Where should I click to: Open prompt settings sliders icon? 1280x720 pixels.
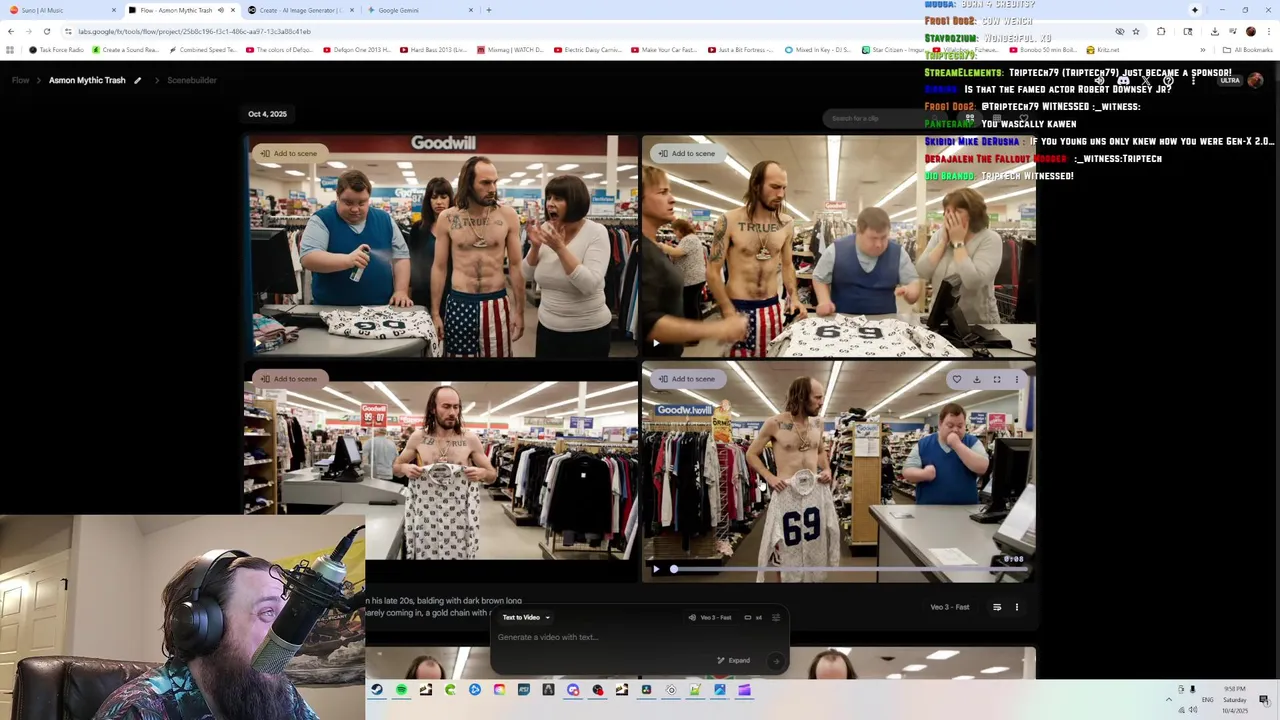[x=776, y=617]
